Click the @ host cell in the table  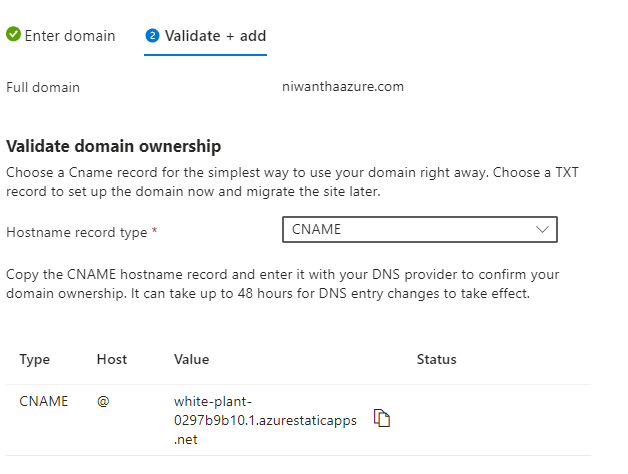pyautogui.click(x=103, y=401)
